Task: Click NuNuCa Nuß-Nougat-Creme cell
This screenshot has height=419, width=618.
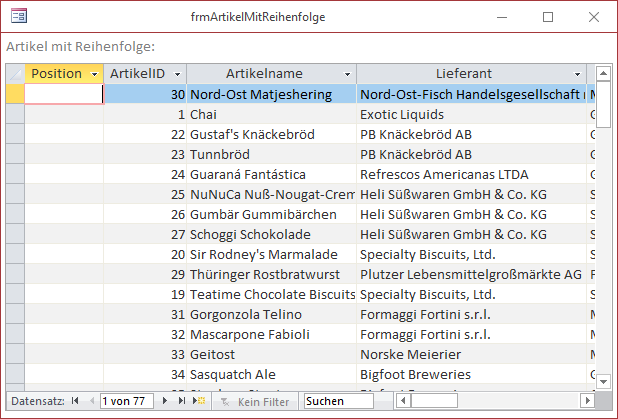Action: (272, 194)
